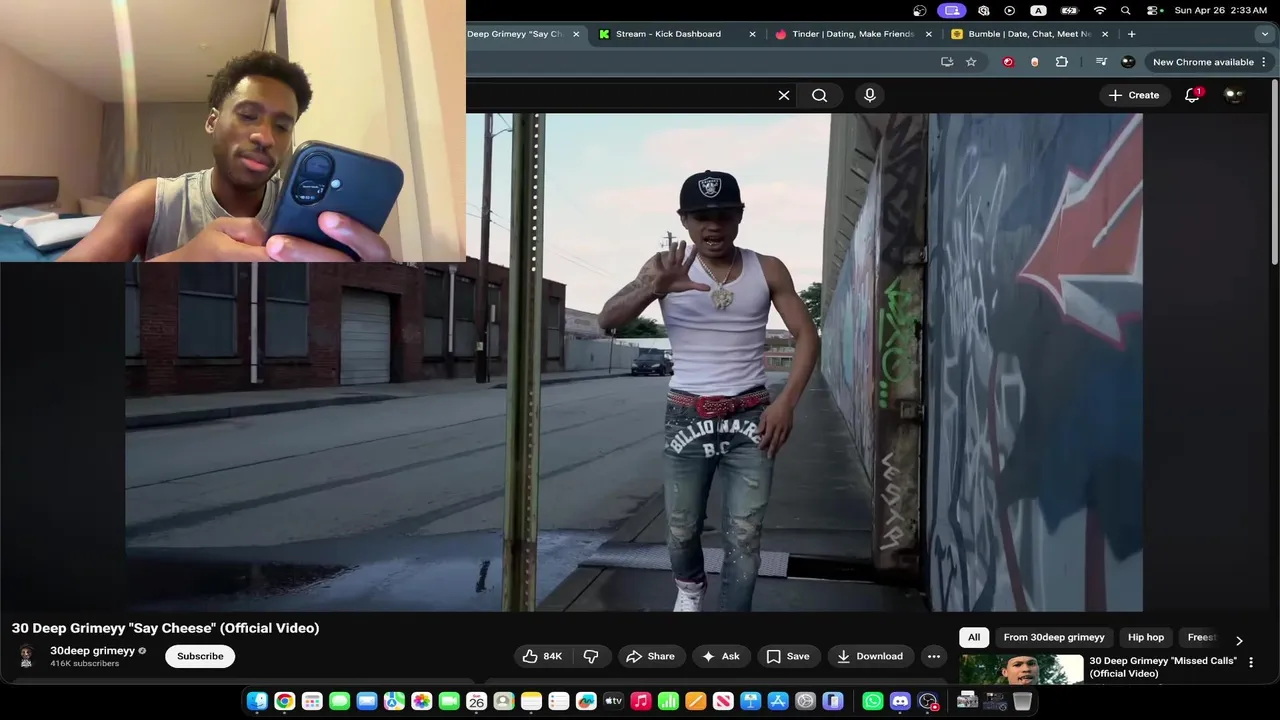Select the Hip hop chip

point(1146,637)
